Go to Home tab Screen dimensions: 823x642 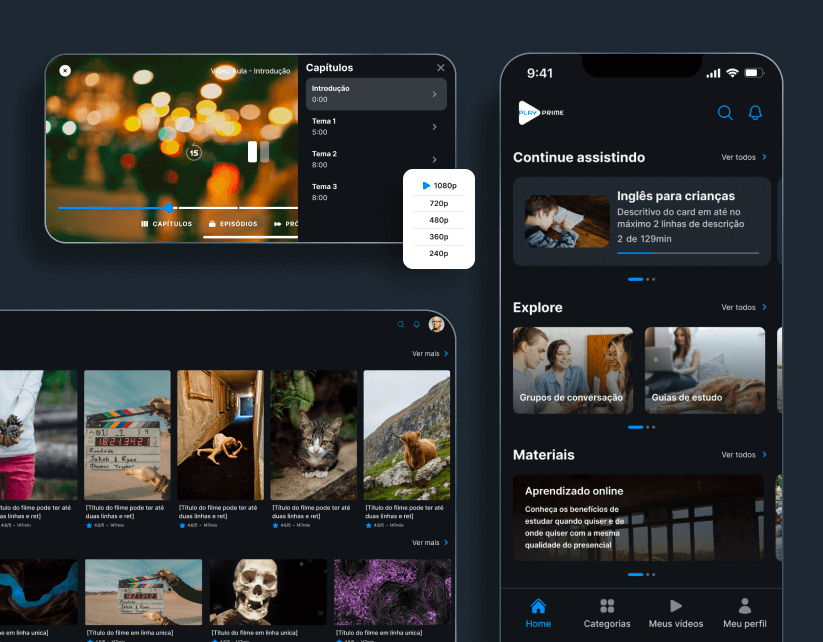[x=538, y=613]
